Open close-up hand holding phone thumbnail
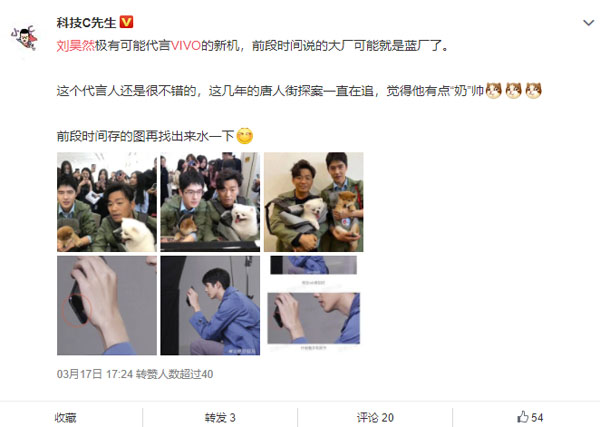Viewport: 600px width, 427px height. [107, 305]
